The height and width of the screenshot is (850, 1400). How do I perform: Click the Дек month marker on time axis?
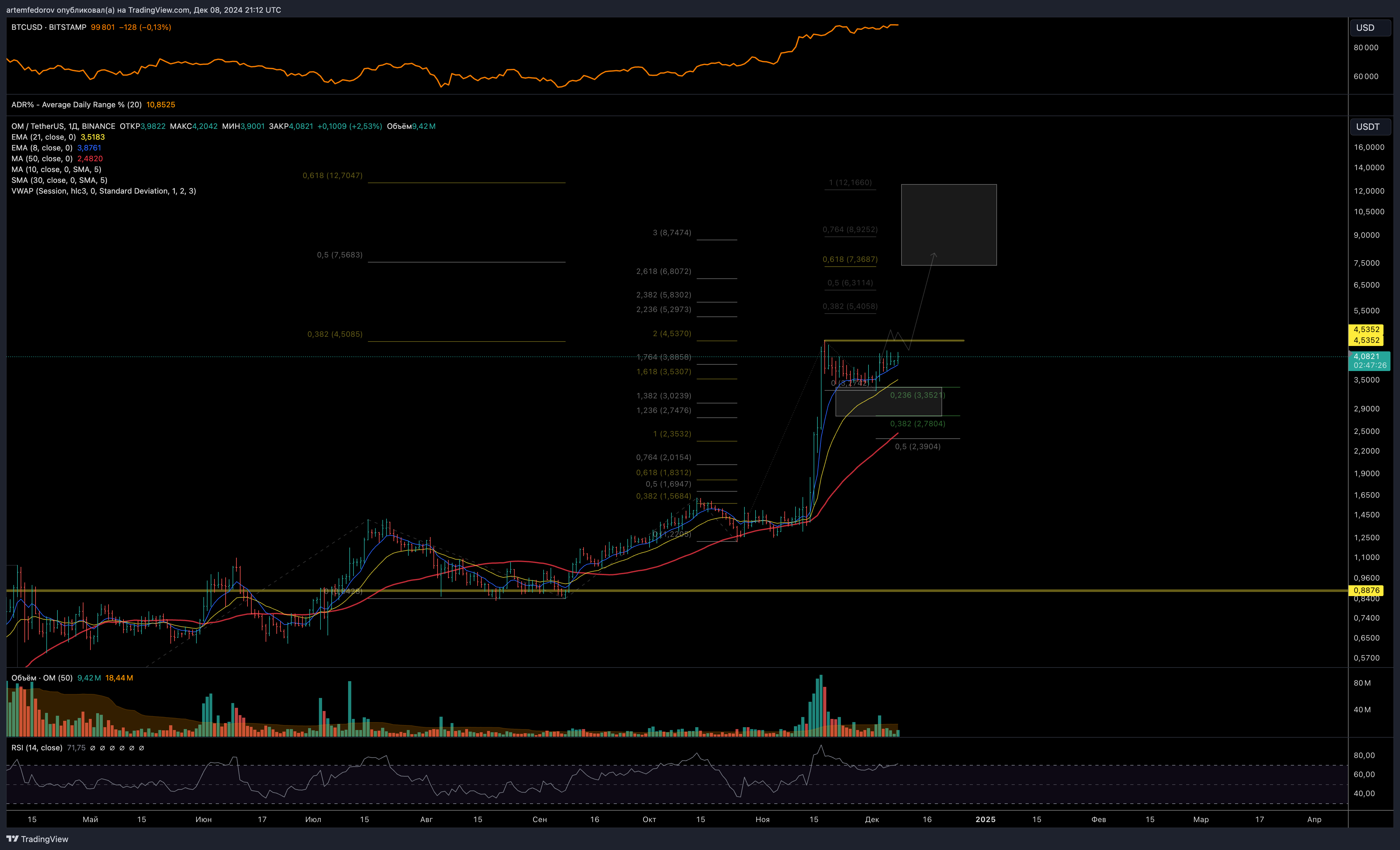(872, 819)
